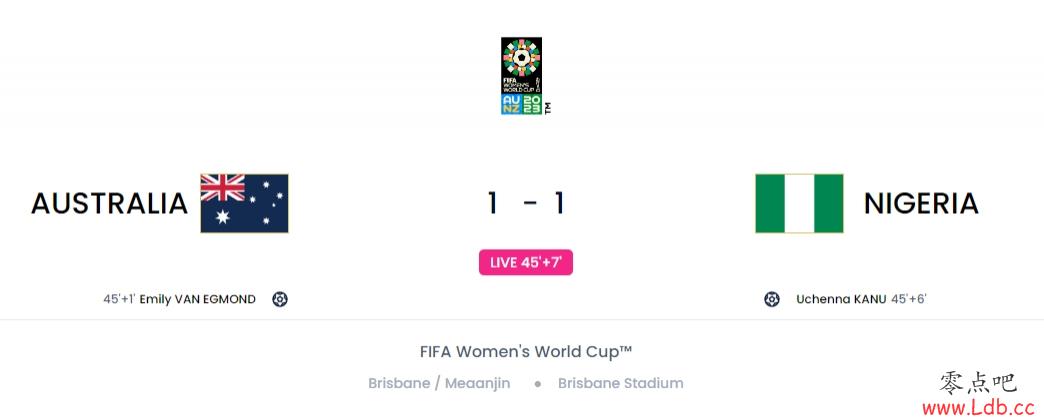Viewport: 1044px width, 418px height.
Task: Click the Nigeria flag
Action: coord(799,203)
